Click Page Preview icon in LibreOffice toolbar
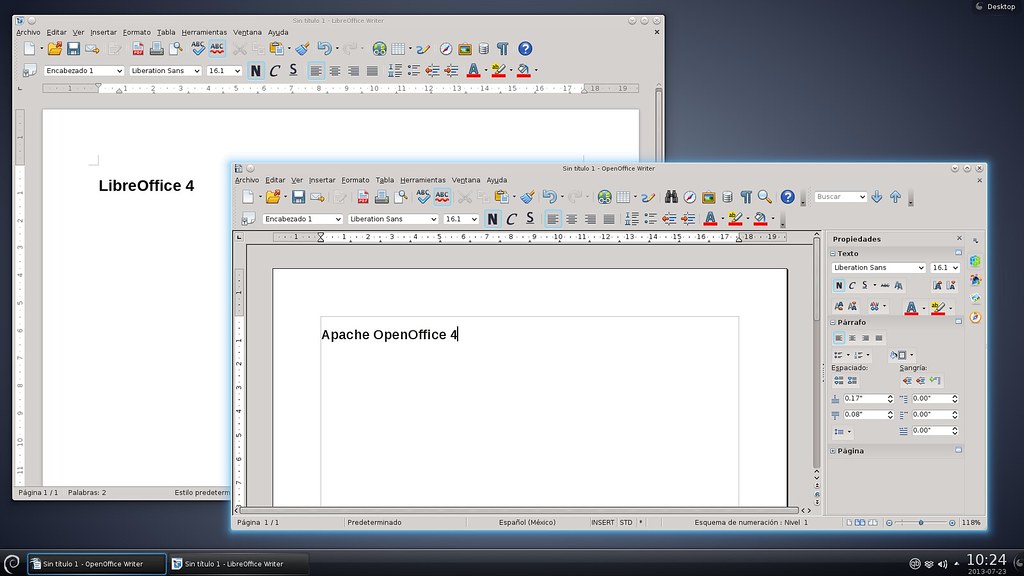The image size is (1024, 576). [176, 48]
